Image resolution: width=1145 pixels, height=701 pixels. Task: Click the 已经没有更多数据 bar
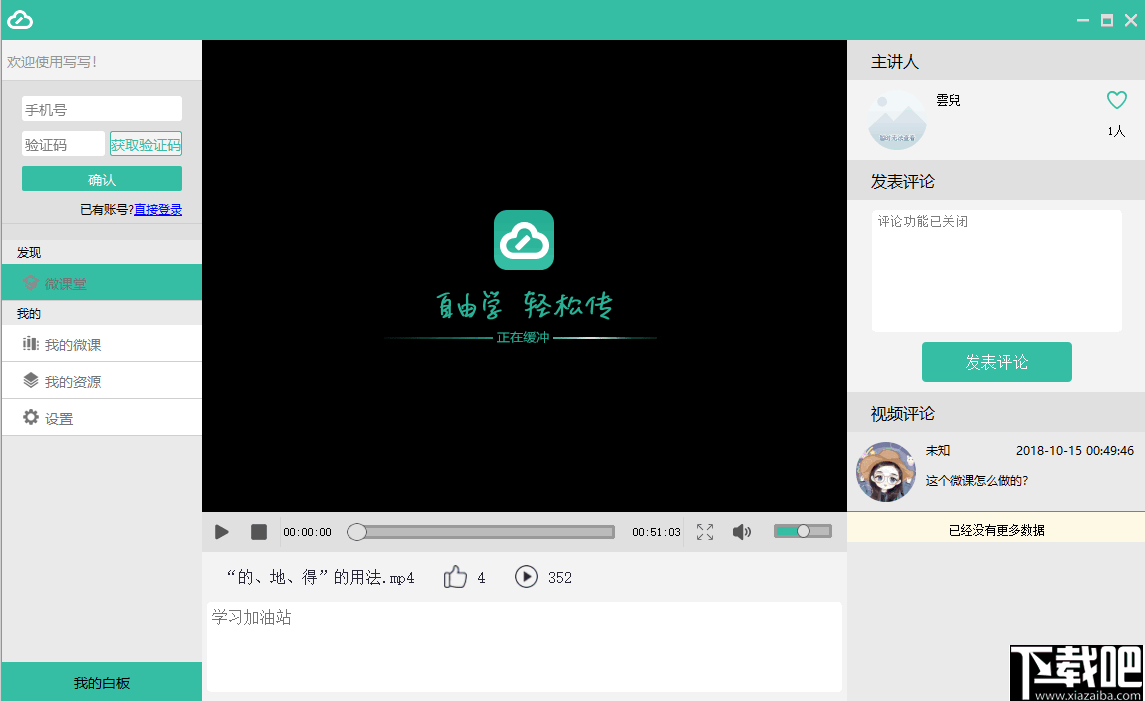tap(996, 527)
